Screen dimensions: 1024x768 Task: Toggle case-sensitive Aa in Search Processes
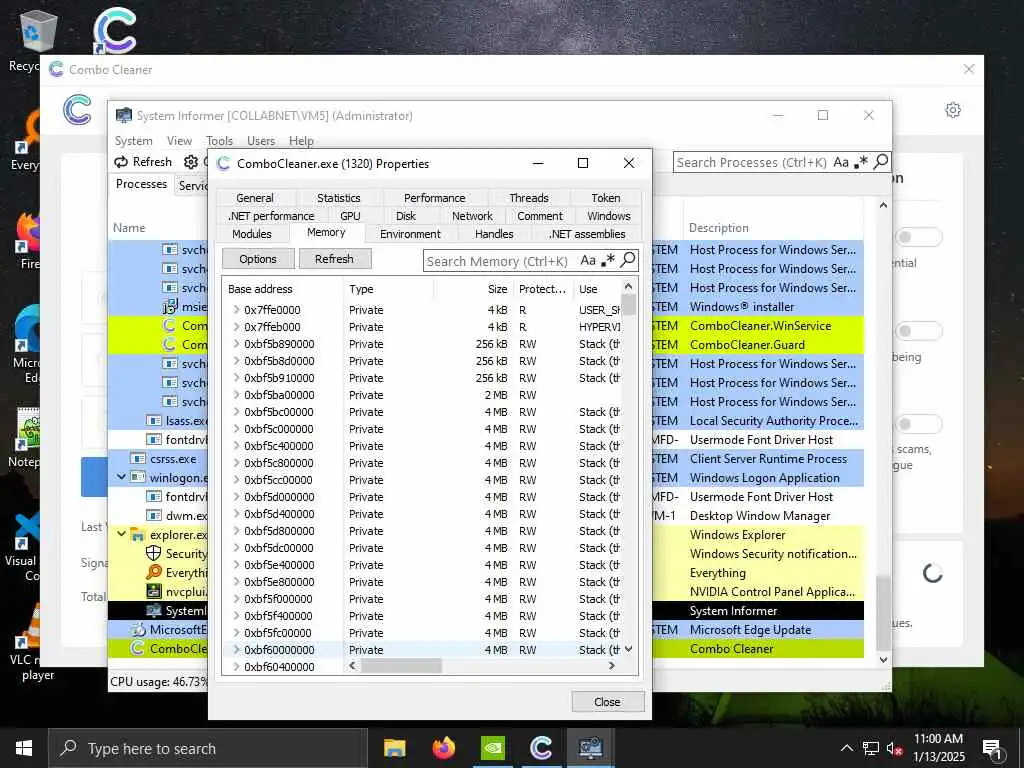(841, 162)
